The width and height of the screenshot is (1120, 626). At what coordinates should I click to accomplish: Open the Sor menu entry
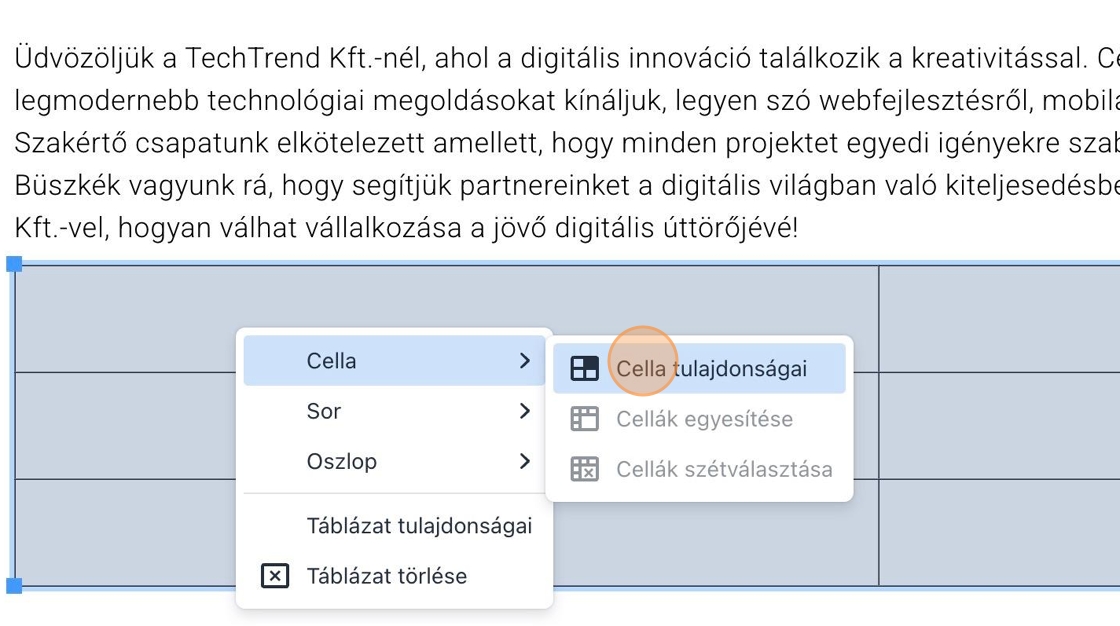coord(324,411)
